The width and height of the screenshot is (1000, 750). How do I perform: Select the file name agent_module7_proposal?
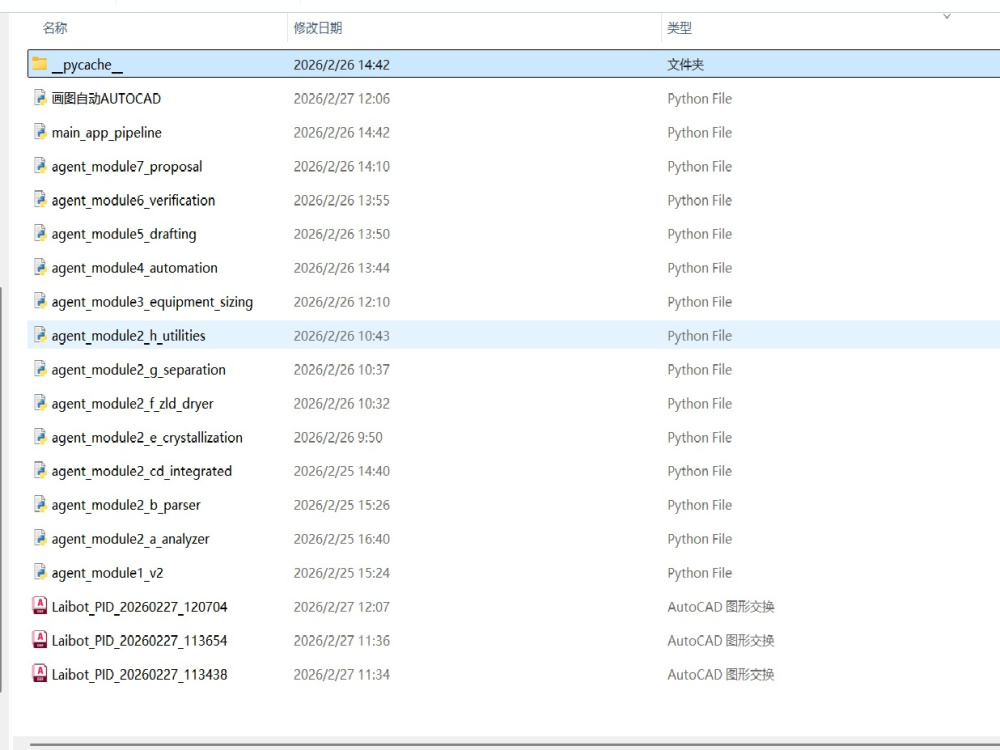coord(127,166)
